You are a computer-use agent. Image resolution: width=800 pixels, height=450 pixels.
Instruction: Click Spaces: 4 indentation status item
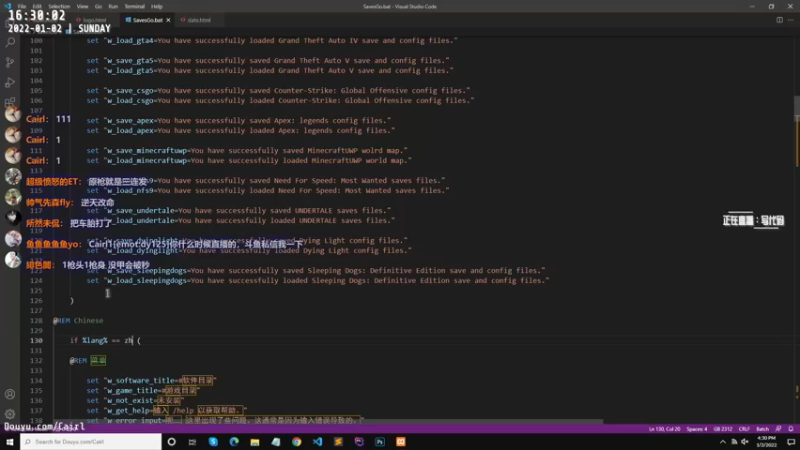[x=697, y=429]
